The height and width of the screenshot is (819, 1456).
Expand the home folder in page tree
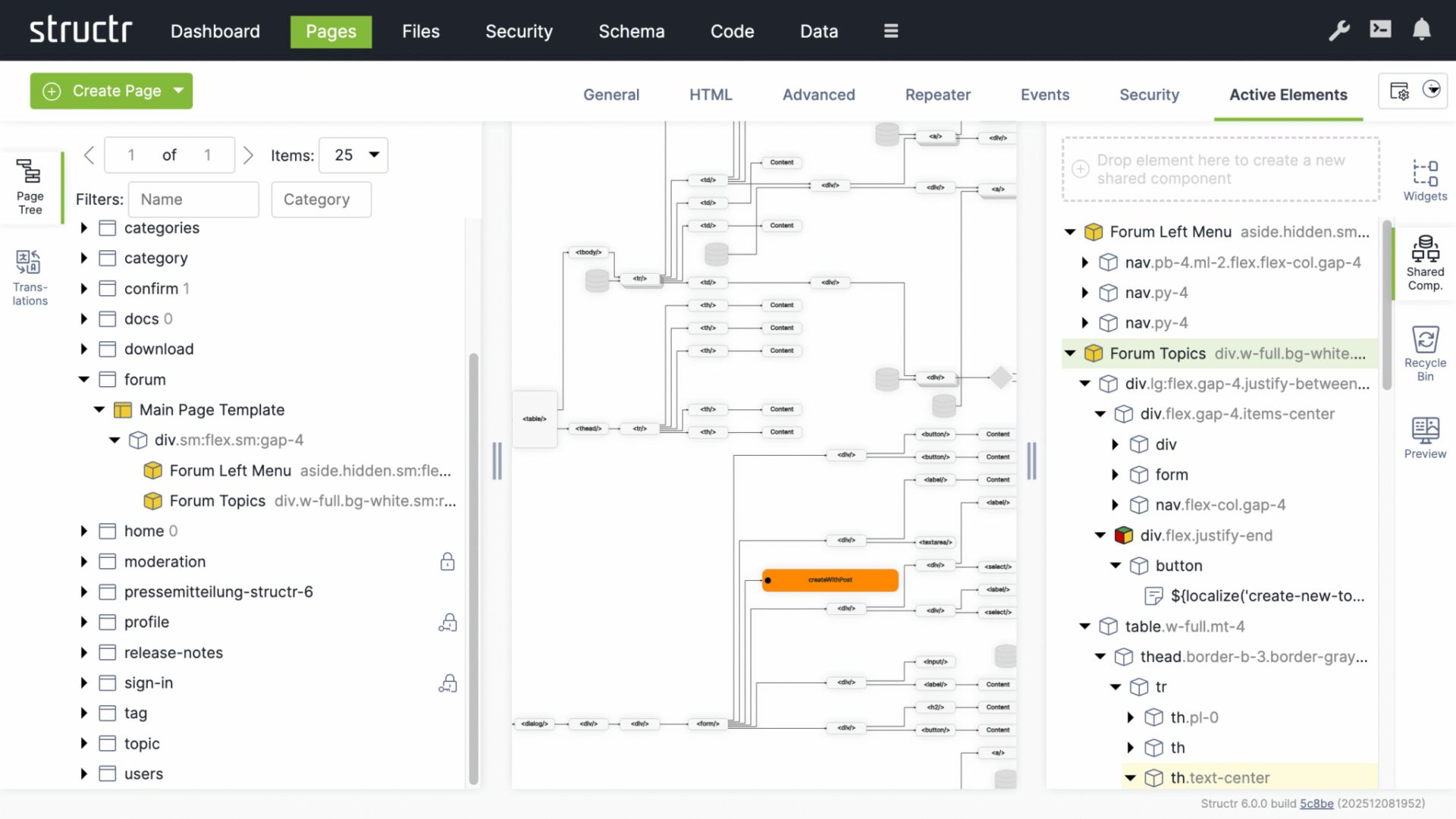click(x=83, y=531)
